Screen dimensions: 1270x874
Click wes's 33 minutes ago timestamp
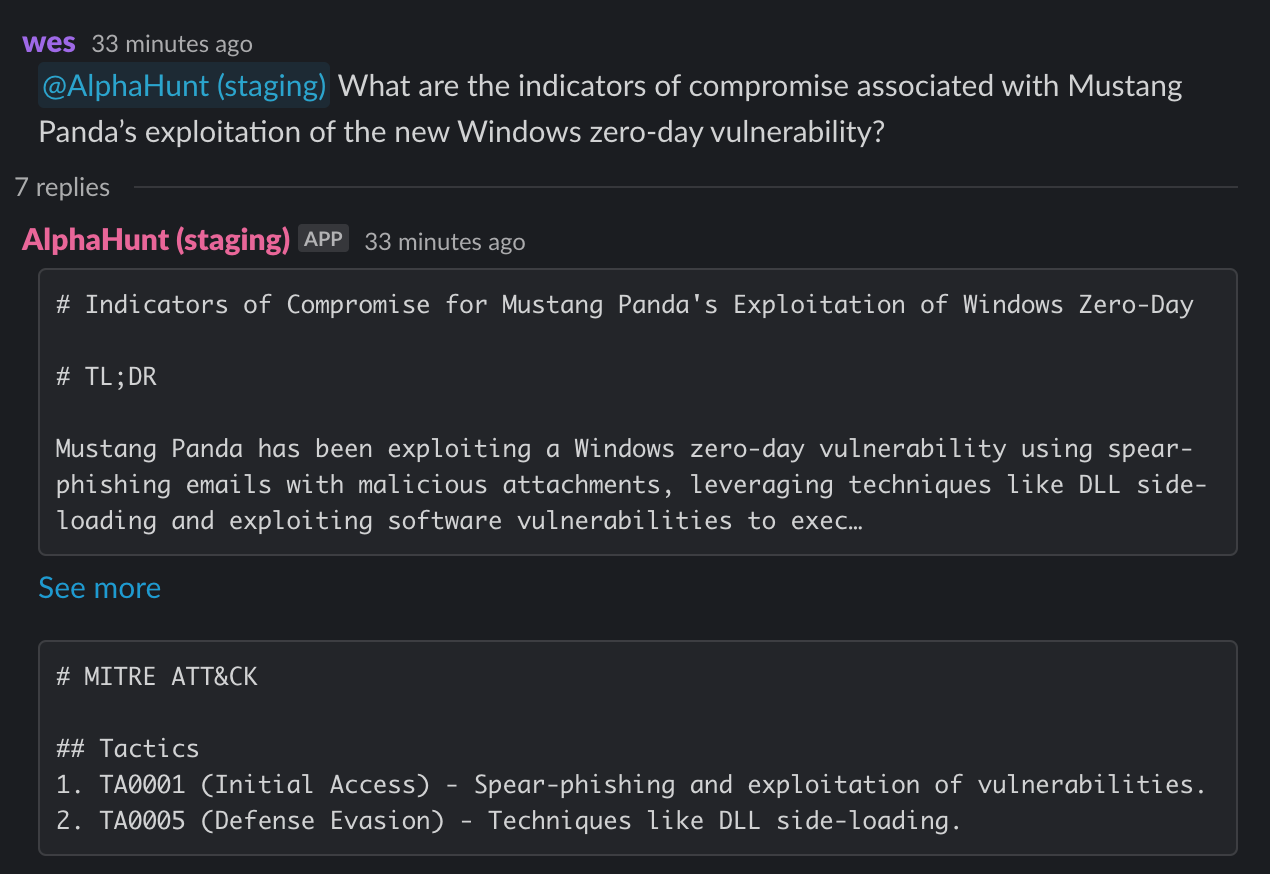(172, 44)
